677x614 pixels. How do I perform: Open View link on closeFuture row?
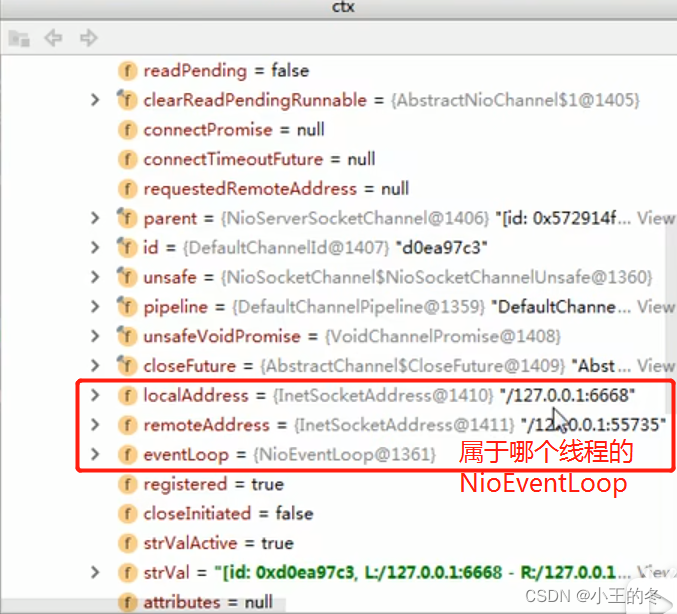click(x=655, y=366)
